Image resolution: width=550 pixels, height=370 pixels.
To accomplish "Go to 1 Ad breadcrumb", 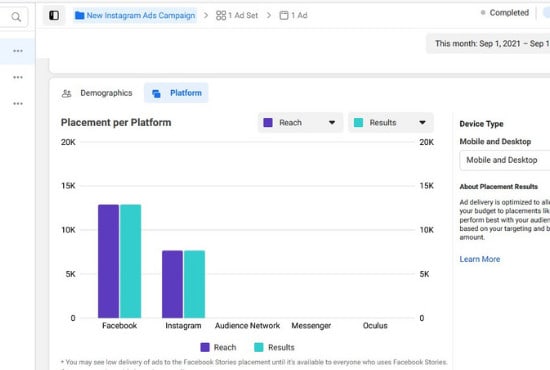I will click(x=293, y=15).
